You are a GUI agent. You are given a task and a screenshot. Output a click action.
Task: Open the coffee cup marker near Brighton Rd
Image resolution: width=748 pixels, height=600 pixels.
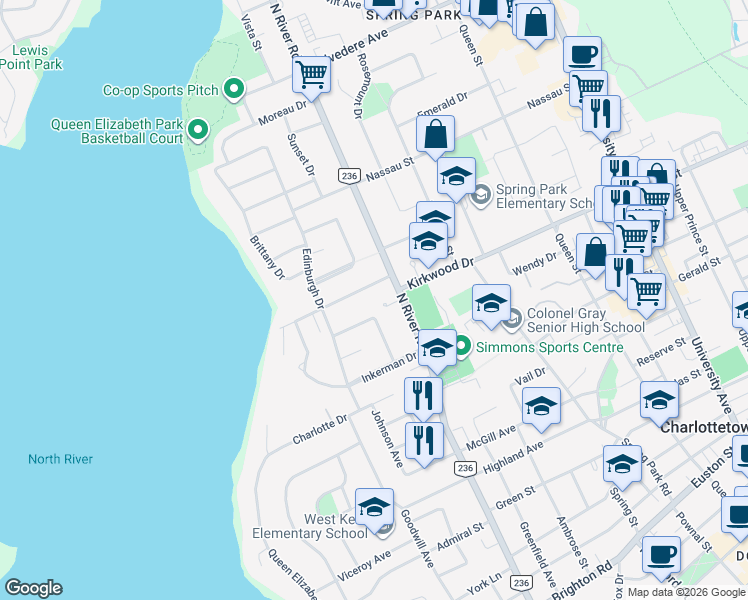click(661, 556)
